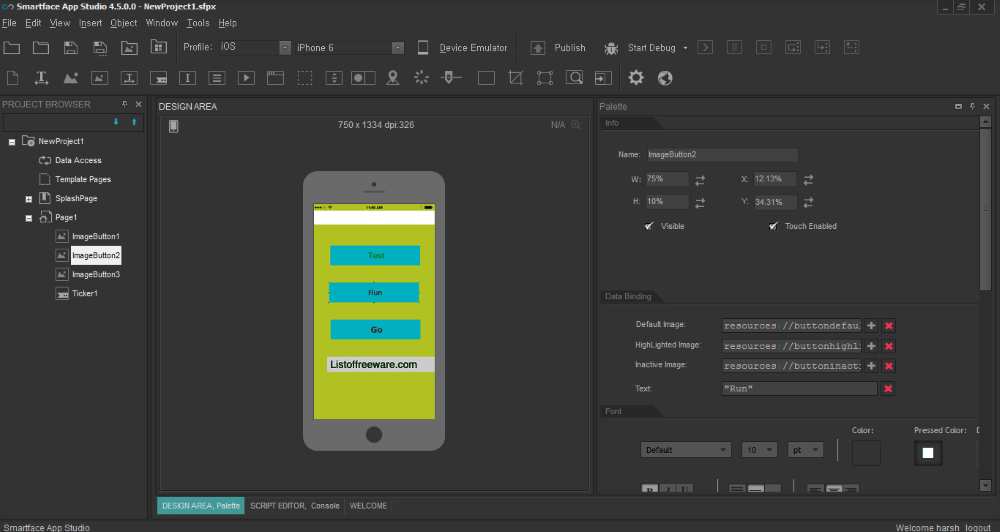Click the Palette scrollbar down arrow
Image resolution: width=1000 pixels, height=532 pixels.
(985, 486)
